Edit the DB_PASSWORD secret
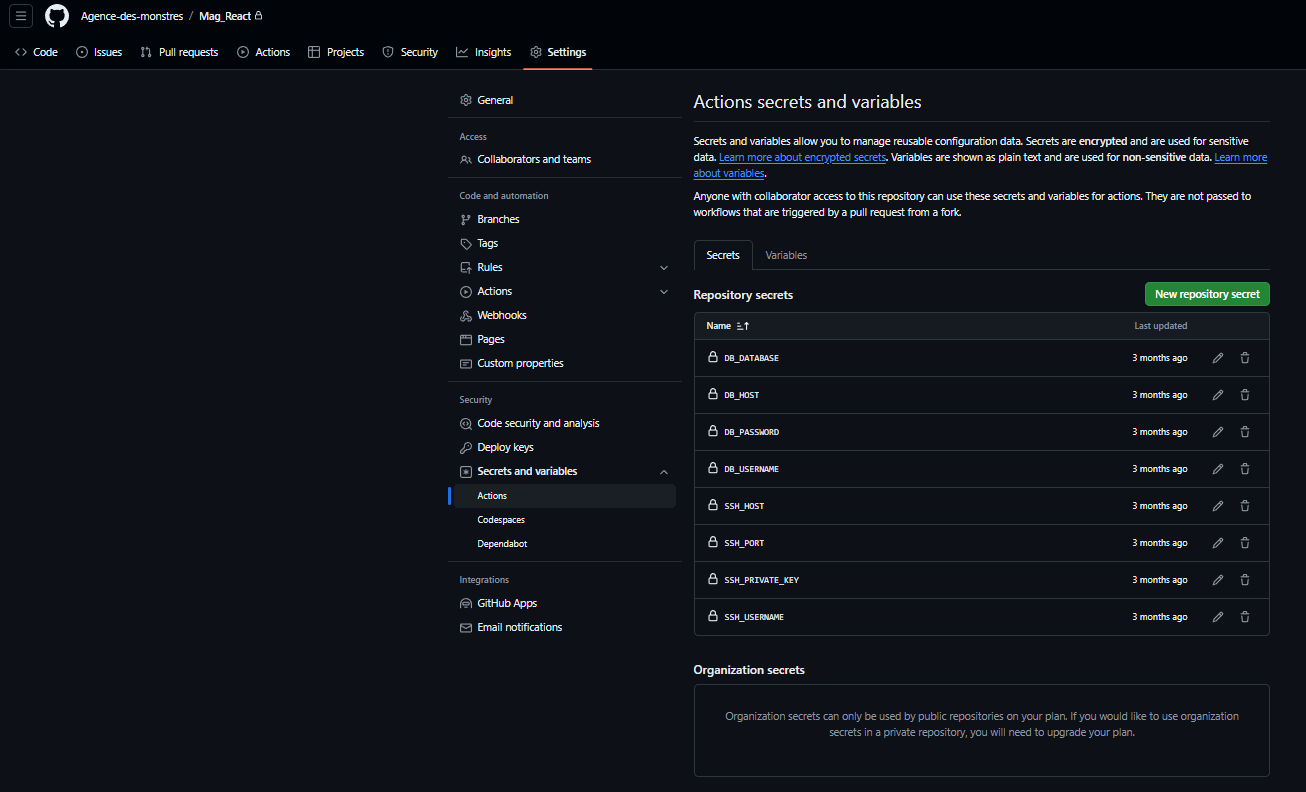Screen dimensions: 1306x792 [1217, 432]
